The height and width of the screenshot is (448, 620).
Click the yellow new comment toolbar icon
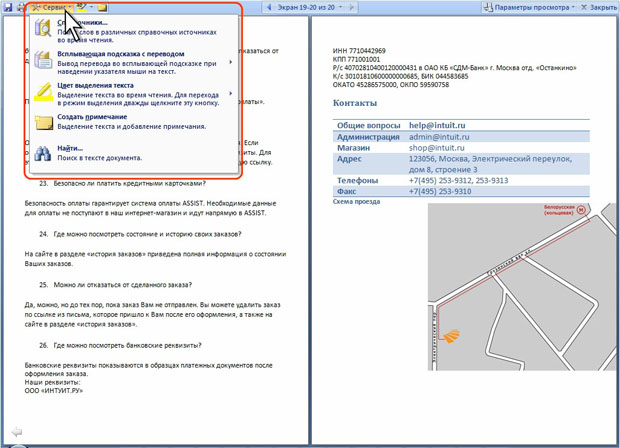click(102, 7)
